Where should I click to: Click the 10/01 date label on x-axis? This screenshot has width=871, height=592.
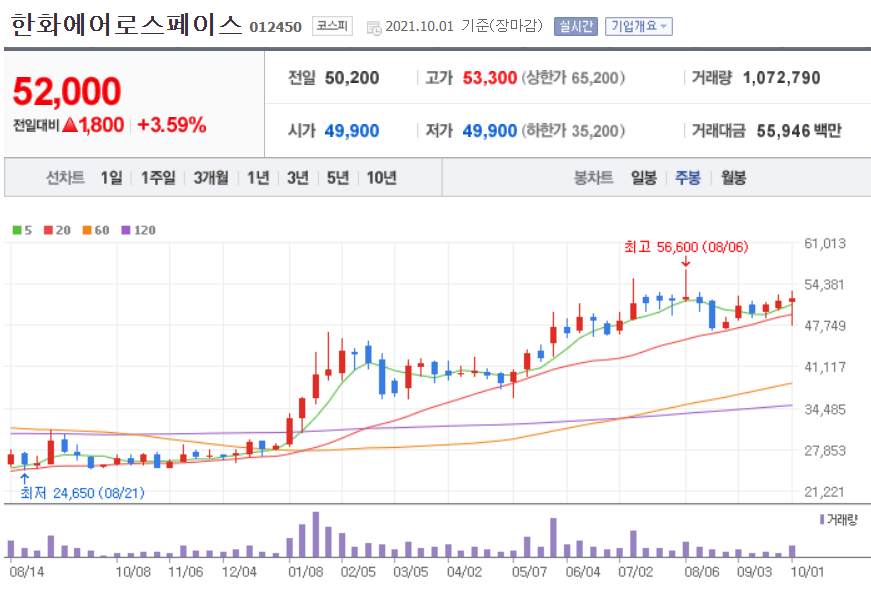click(x=807, y=572)
